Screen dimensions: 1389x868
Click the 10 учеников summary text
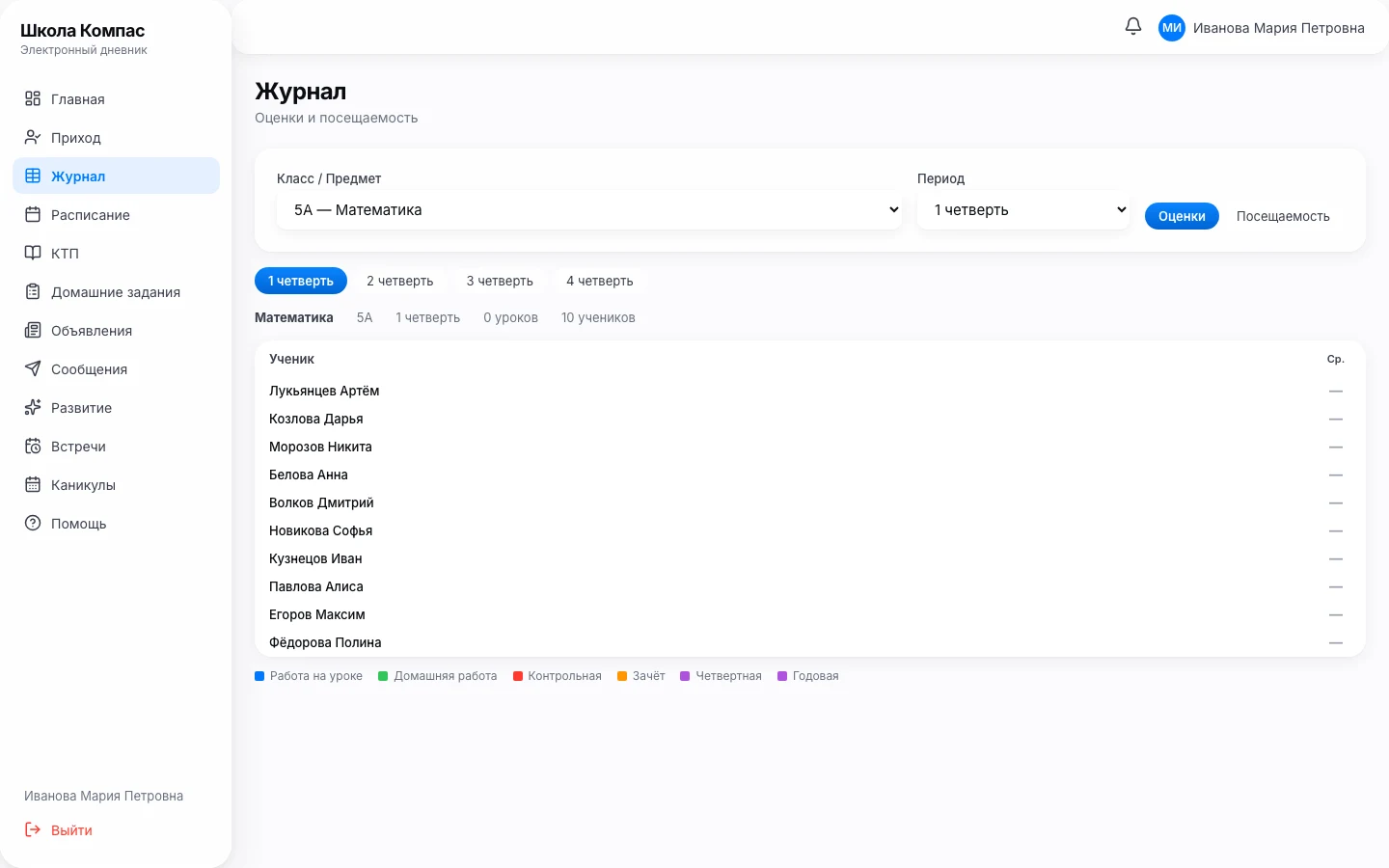coord(598,317)
